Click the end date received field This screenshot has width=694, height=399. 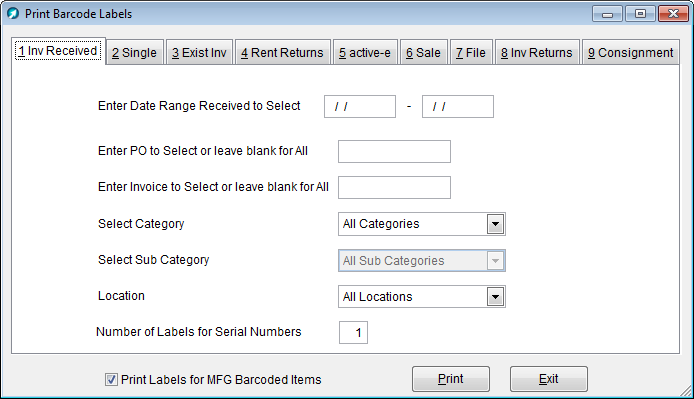click(458, 106)
